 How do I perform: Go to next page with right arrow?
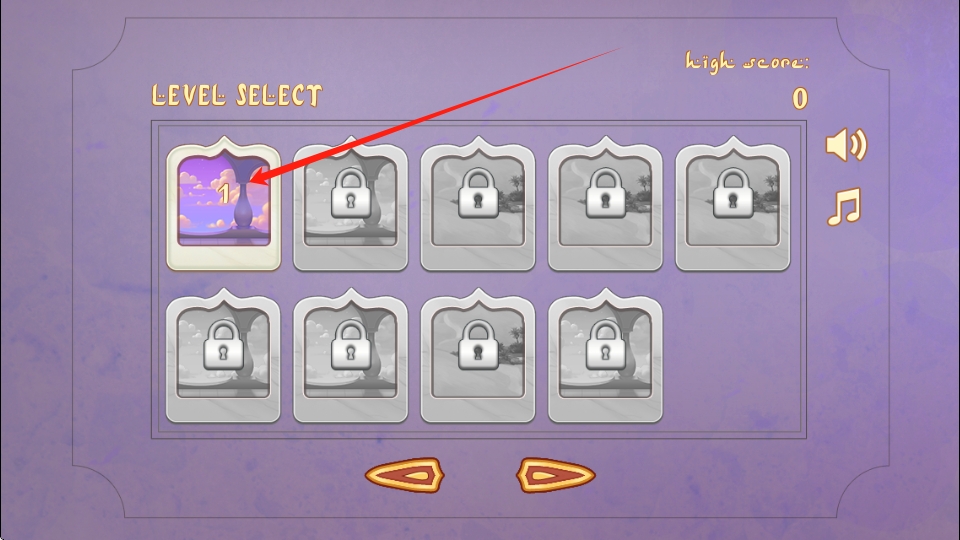point(555,475)
